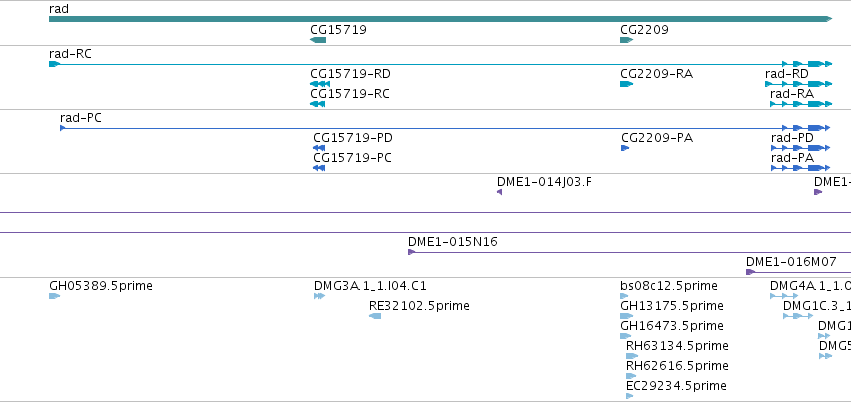Select the rad-RD transcript feature
This screenshot has width=851, height=402.
coord(798,84)
